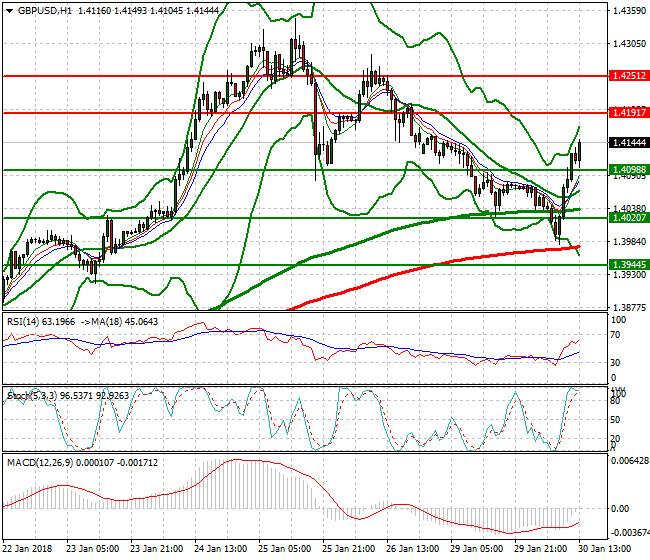Select the red 1.42512 resistance level label
Screen dimensions: 650x560
[x=629, y=76]
